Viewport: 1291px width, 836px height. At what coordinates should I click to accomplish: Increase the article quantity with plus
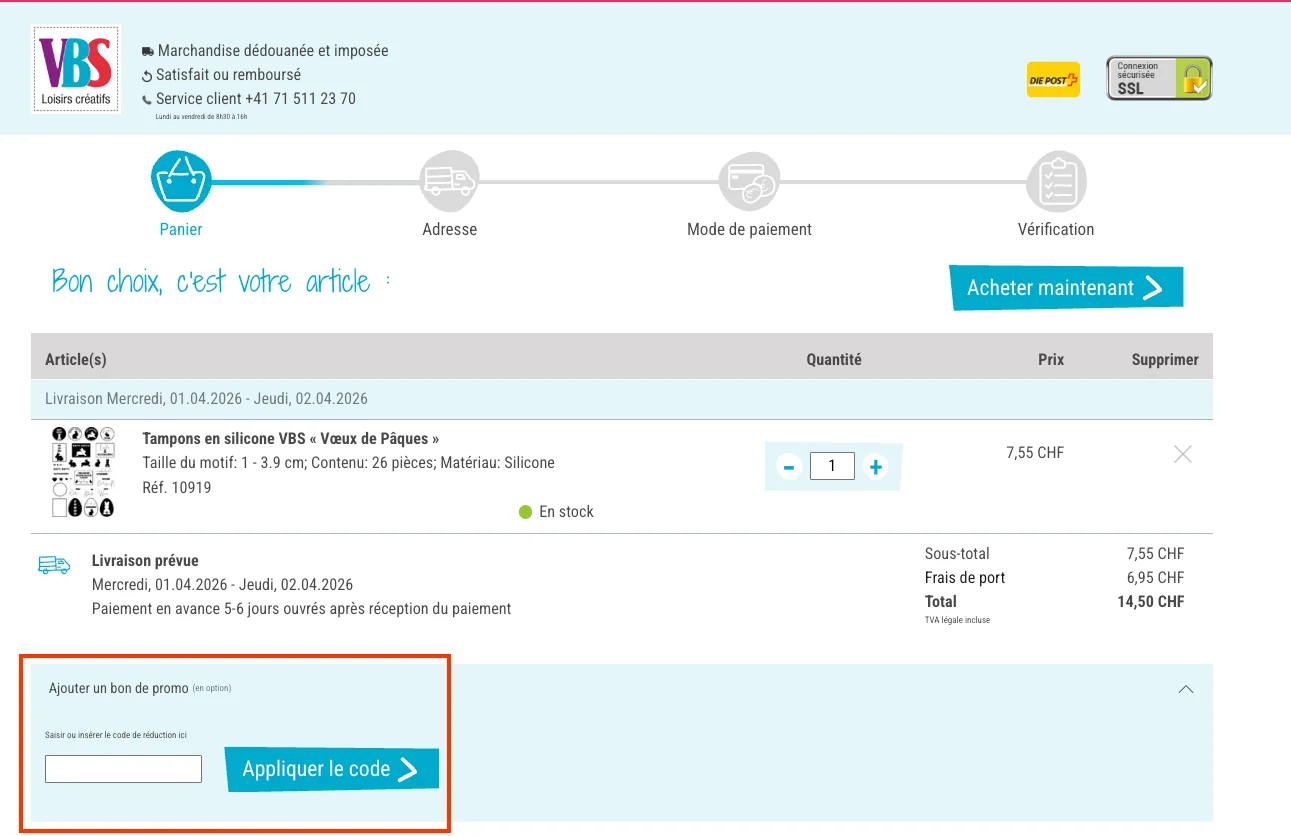875,466
